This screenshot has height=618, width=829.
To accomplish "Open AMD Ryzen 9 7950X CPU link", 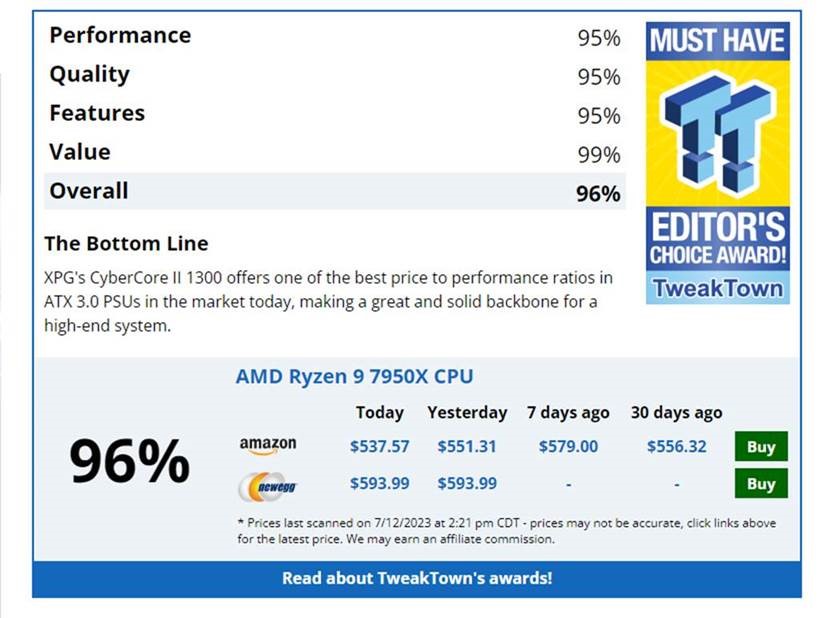I will click(354, 376).
